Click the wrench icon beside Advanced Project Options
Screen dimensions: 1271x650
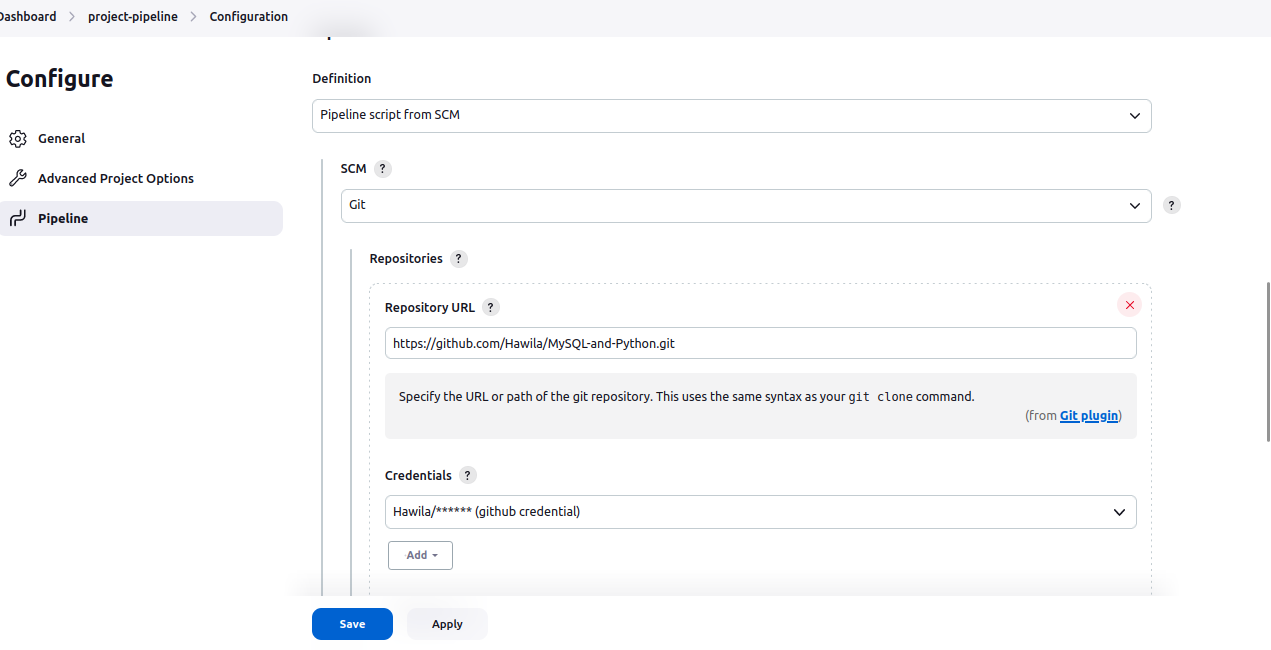(17, 177)
